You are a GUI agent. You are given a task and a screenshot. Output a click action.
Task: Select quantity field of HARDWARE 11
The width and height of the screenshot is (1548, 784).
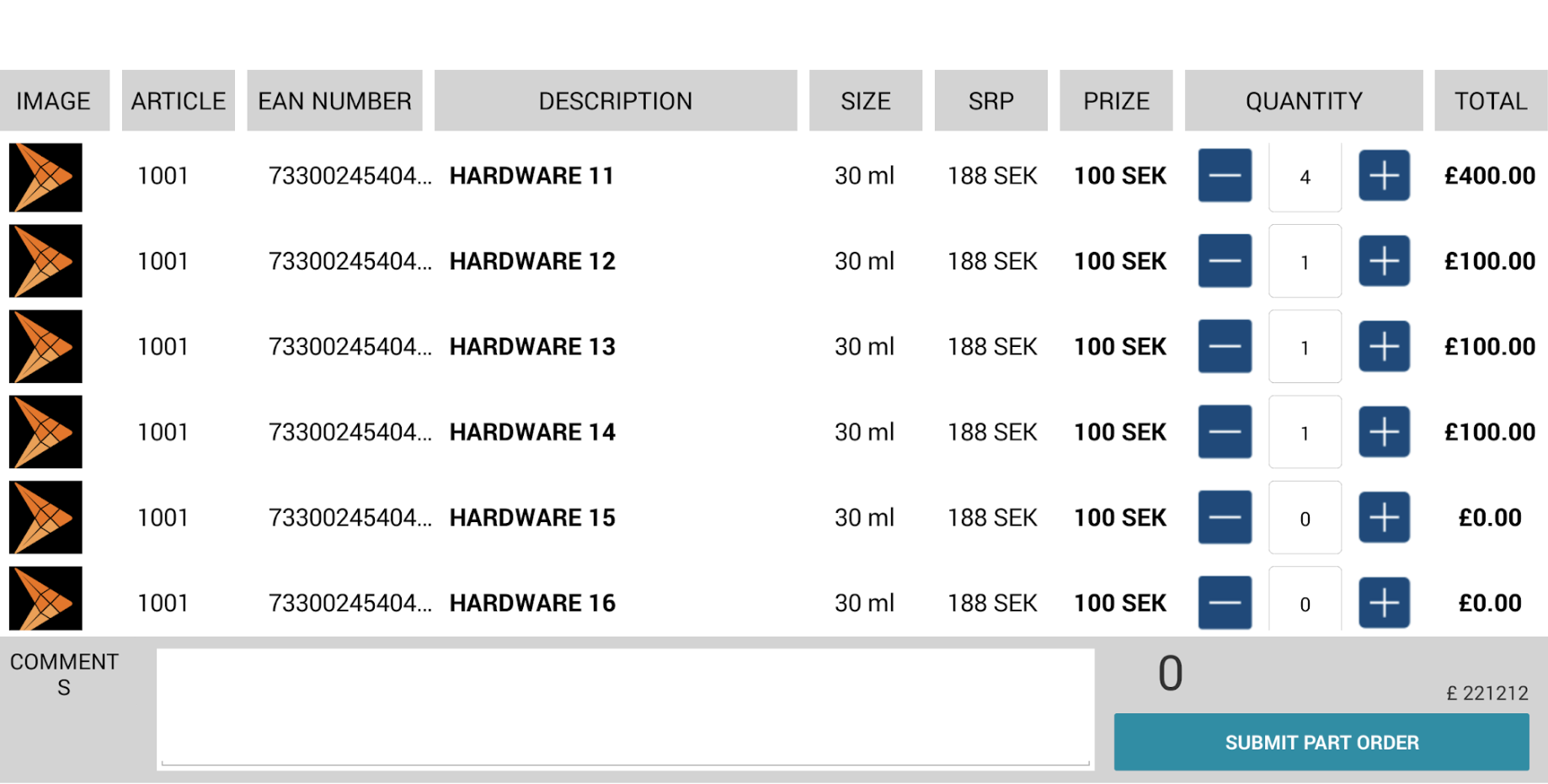click(1305, 177)
